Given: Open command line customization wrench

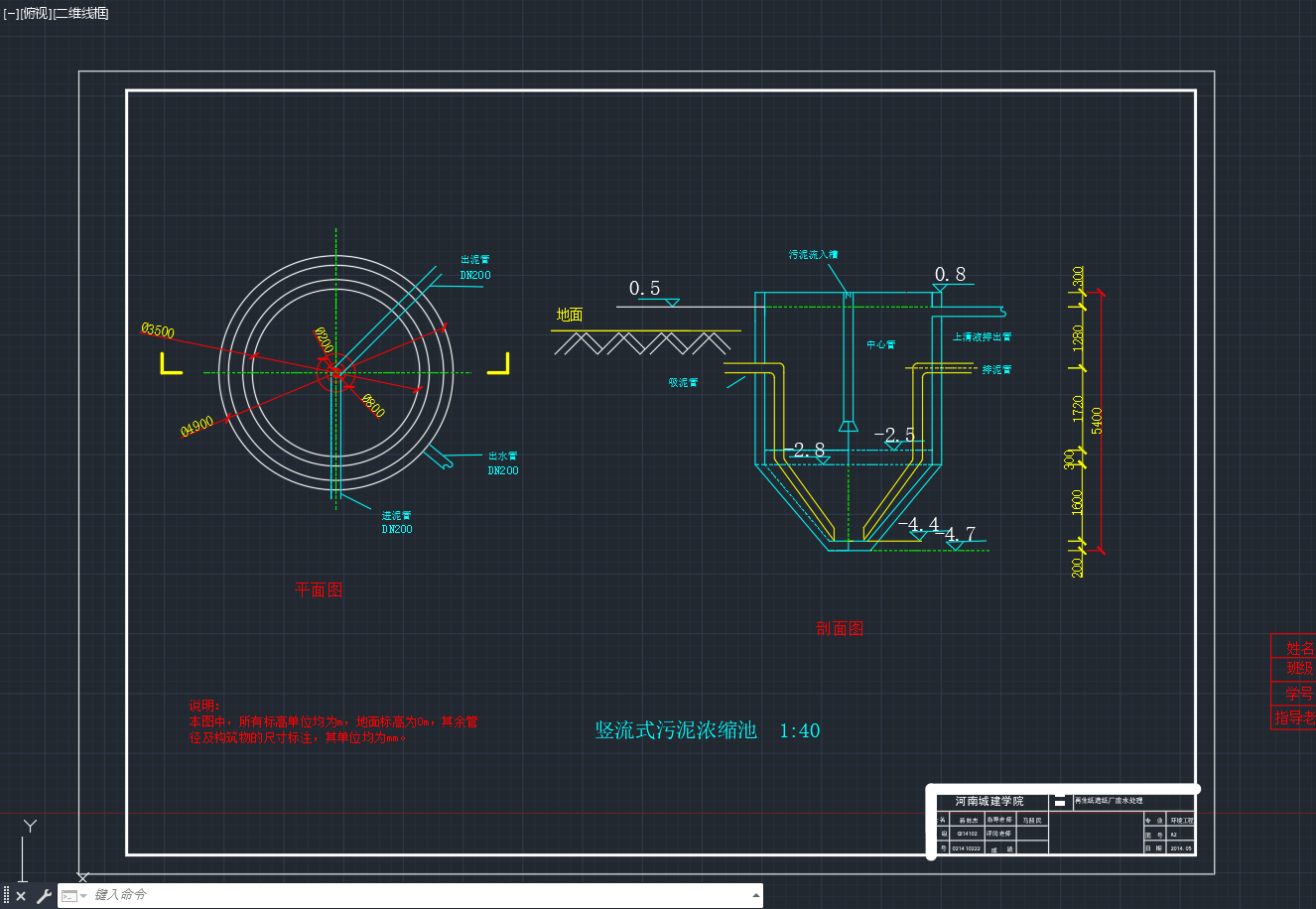Looking at the screenshot, I should point(44,896).
